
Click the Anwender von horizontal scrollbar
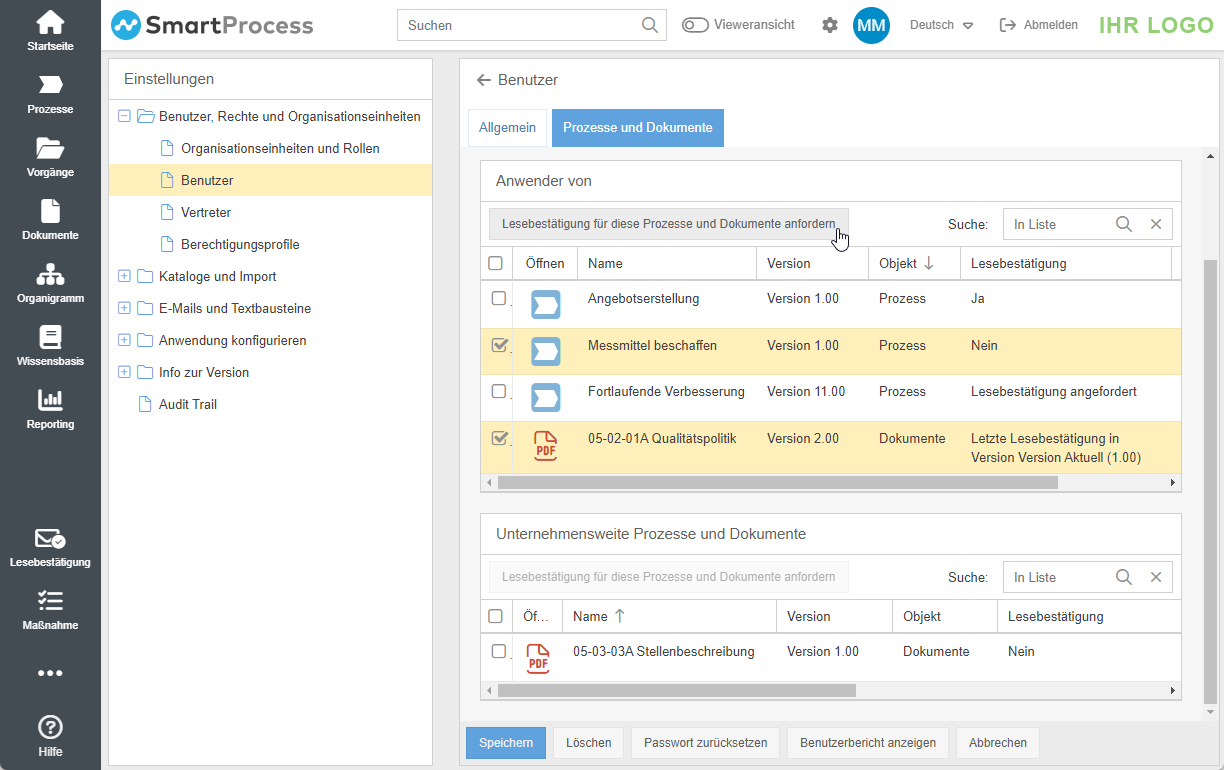[777, 483]
